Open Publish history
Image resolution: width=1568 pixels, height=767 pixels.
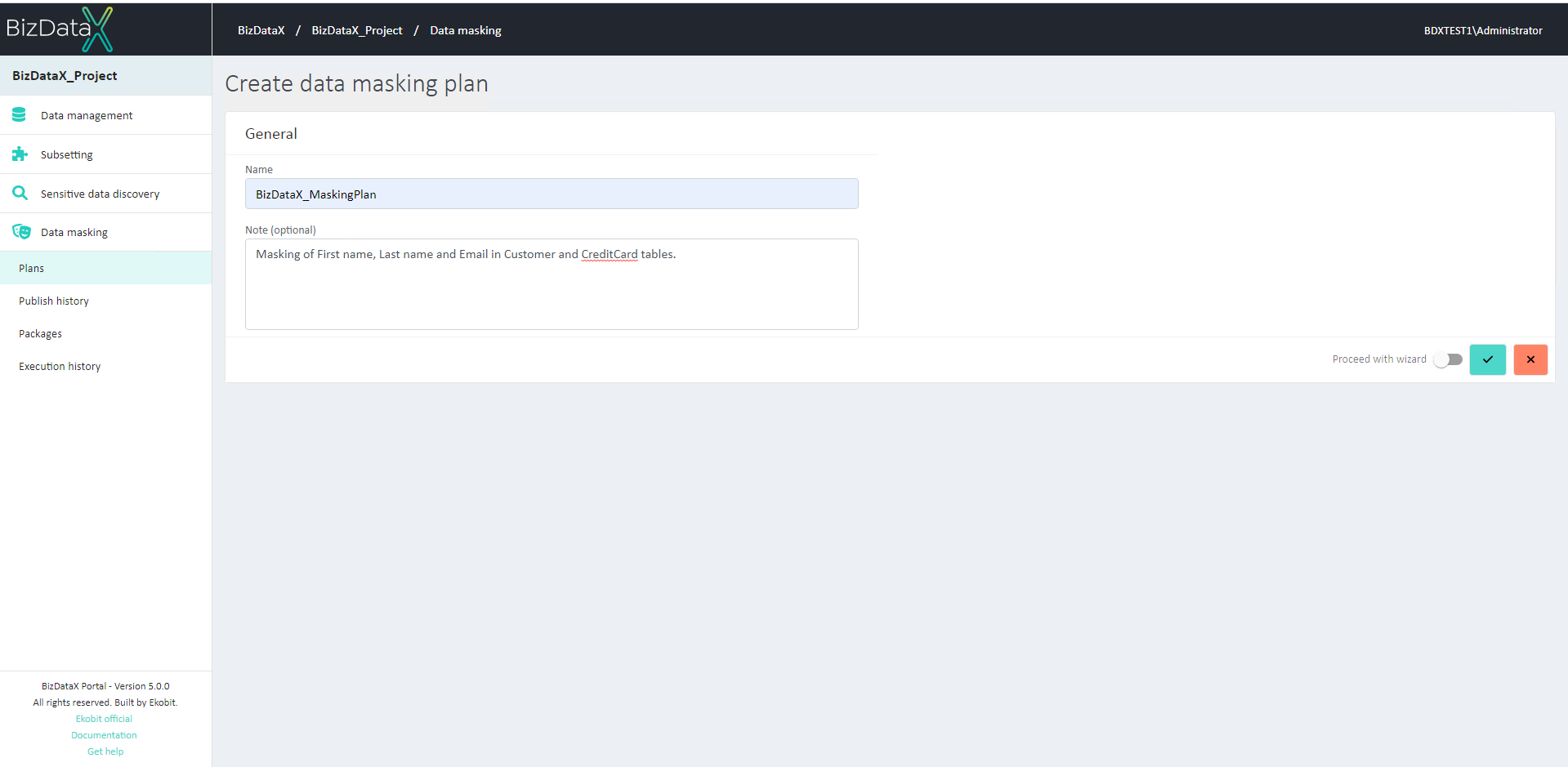point(105,301)
